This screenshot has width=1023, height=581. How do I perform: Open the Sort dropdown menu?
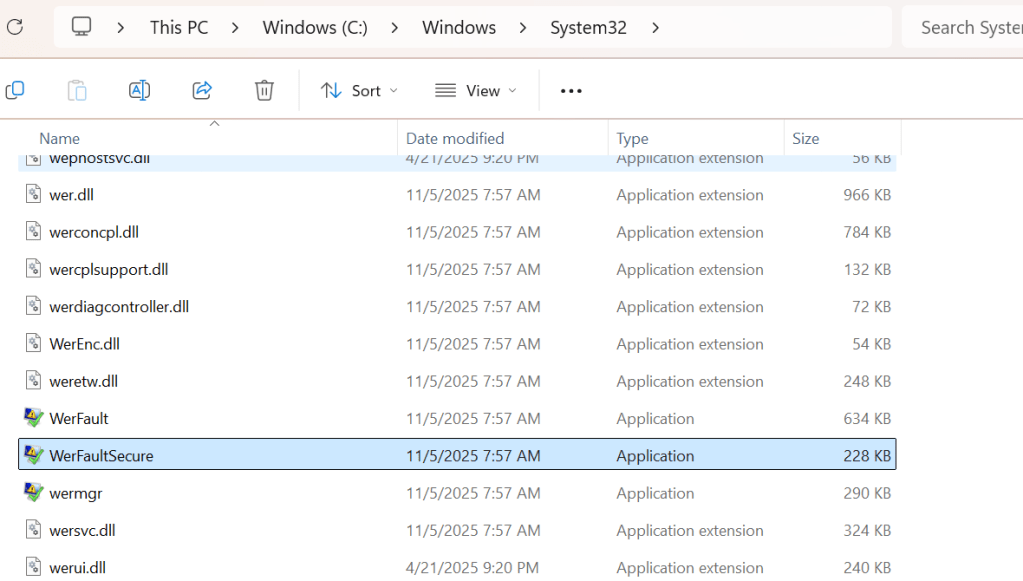(x=359, y=91)
